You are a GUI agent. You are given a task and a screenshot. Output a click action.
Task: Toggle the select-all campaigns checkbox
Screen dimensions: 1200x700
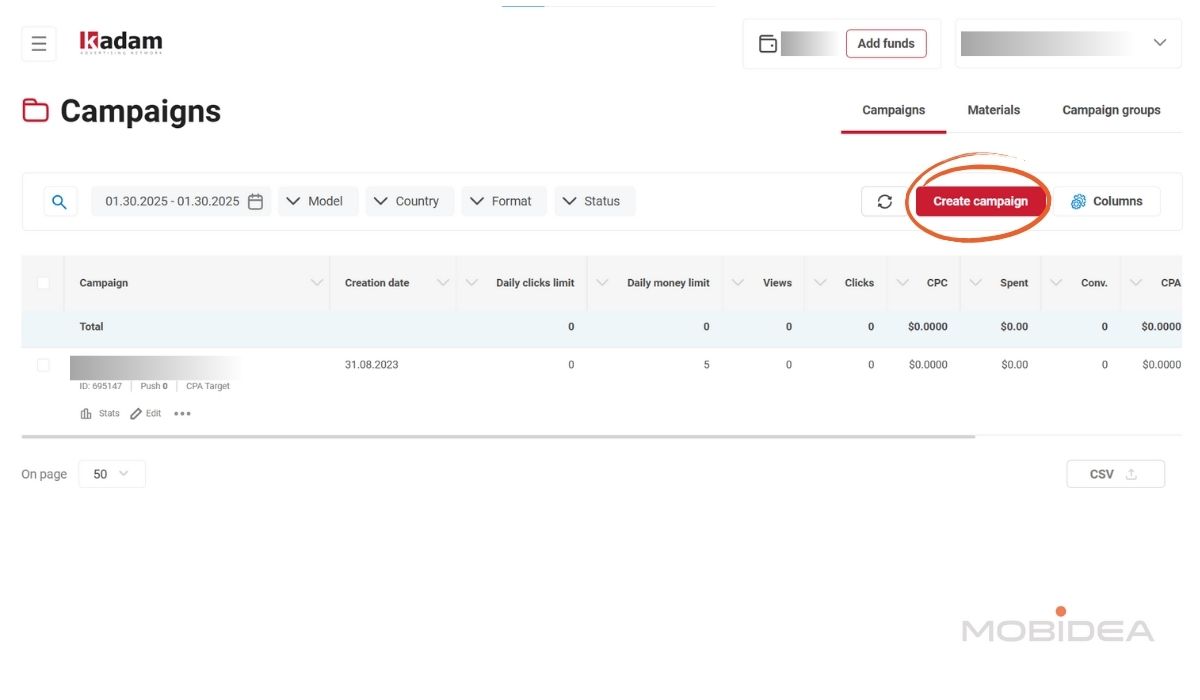tap(43, 283)
